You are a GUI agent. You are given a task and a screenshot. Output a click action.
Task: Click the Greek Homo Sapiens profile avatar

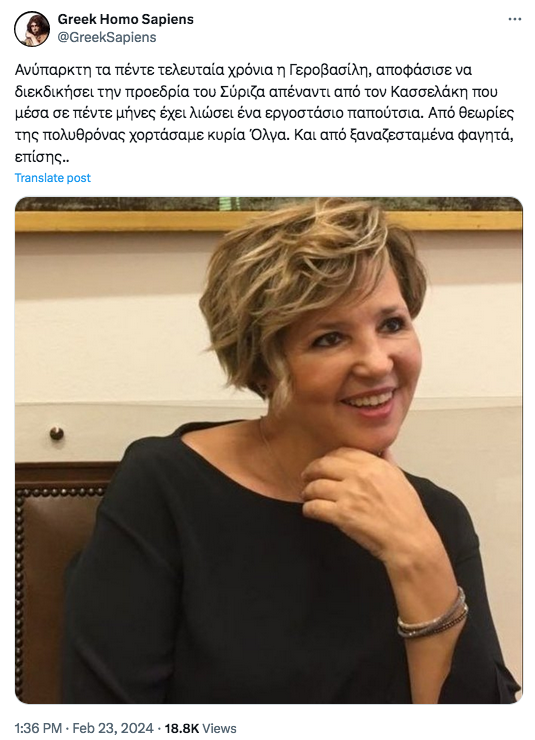tap(32, 28)
